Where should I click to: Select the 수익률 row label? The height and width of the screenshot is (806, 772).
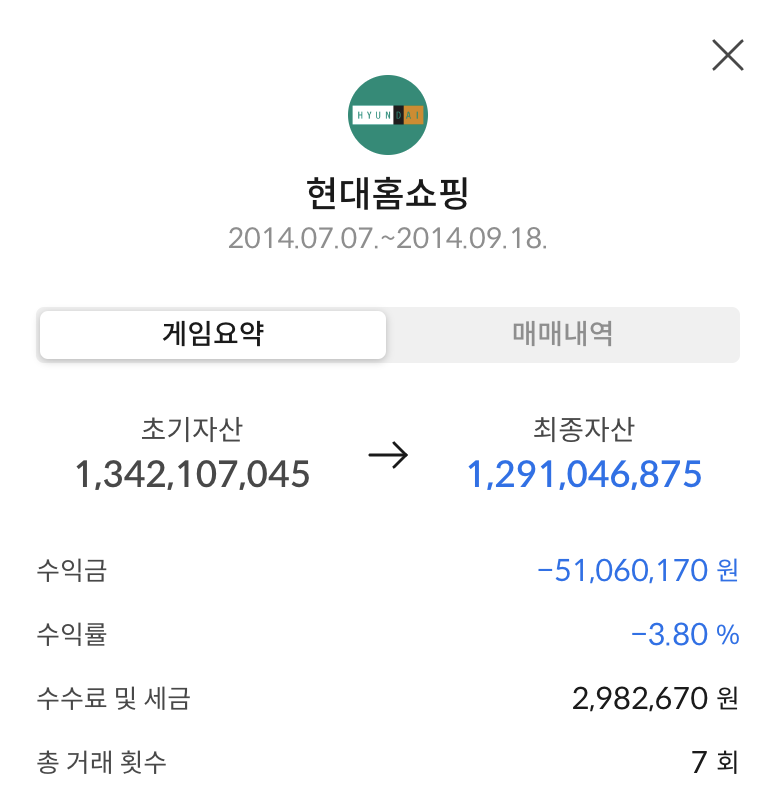coord(72,634)
